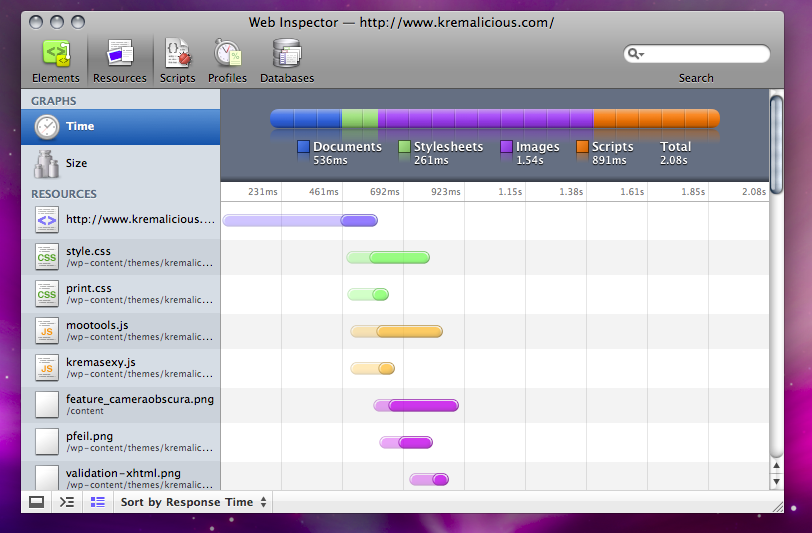The image size is (812, 533).
Task: Click the vertical scrollbar thumb
Action: click(776, 145)
